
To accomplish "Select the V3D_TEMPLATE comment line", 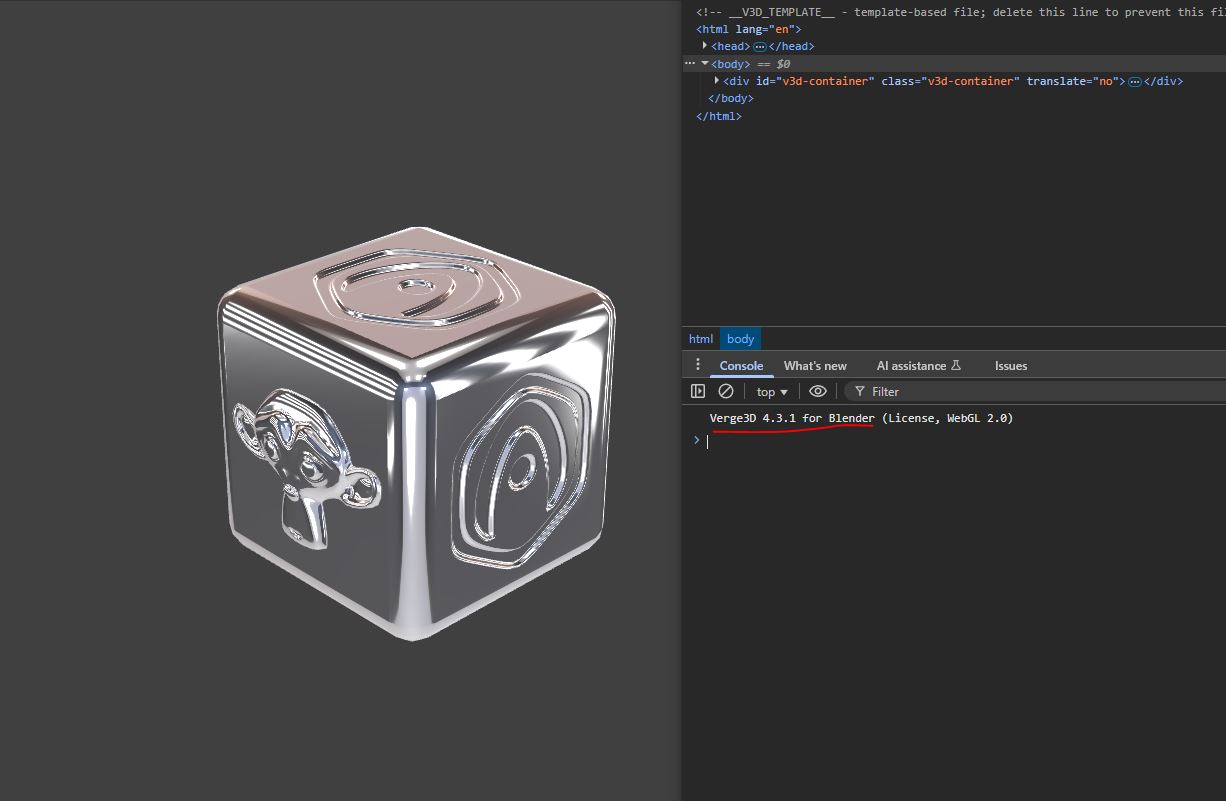I will (x=960, y=12).
